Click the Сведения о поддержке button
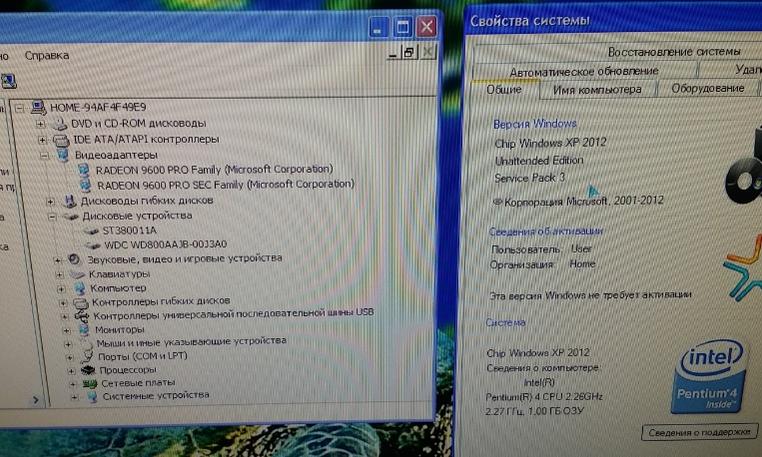This screenshot has width=762, height=457. [x=700, y=432]
